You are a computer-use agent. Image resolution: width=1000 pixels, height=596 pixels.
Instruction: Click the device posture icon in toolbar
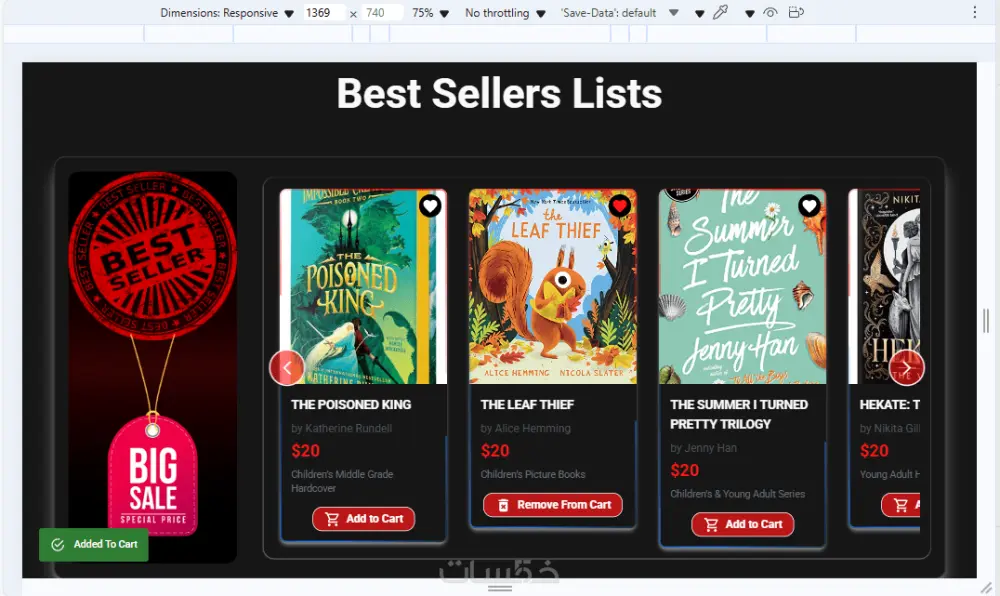pos(796,13)
